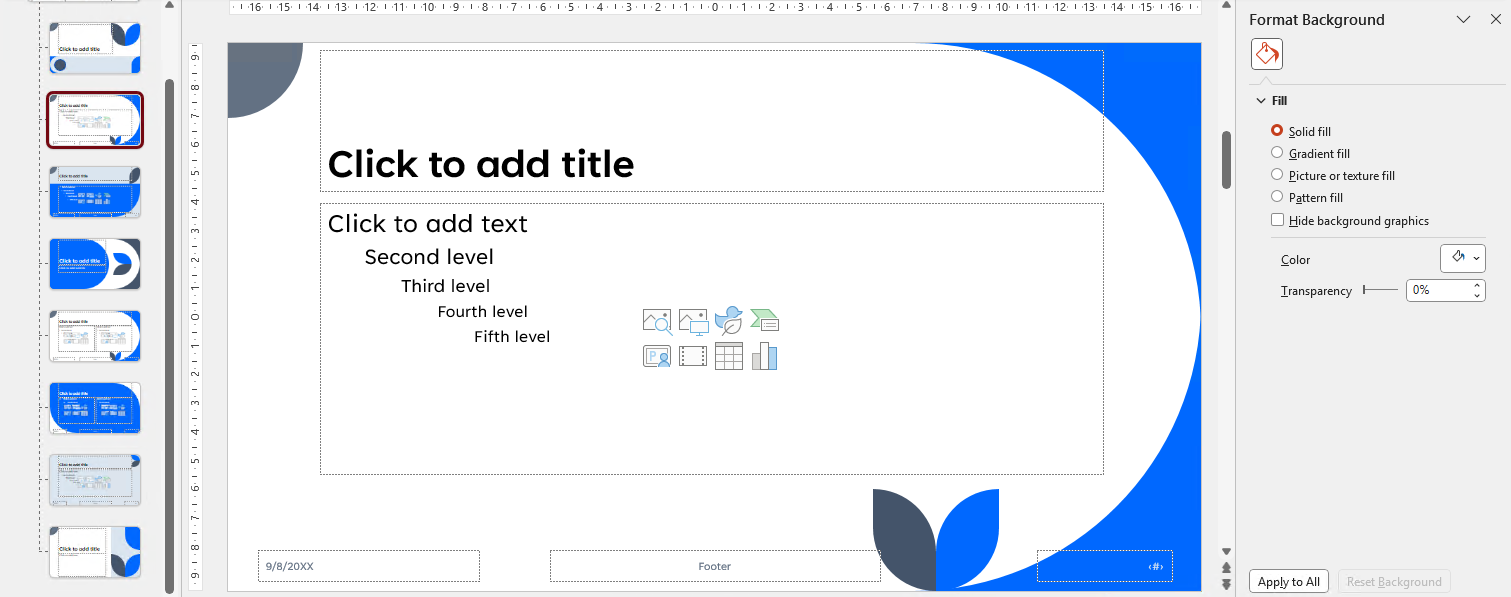Click the thumbnail pane vertical scrollbar thumb
1511x597 pixels.
coord(169,335)
